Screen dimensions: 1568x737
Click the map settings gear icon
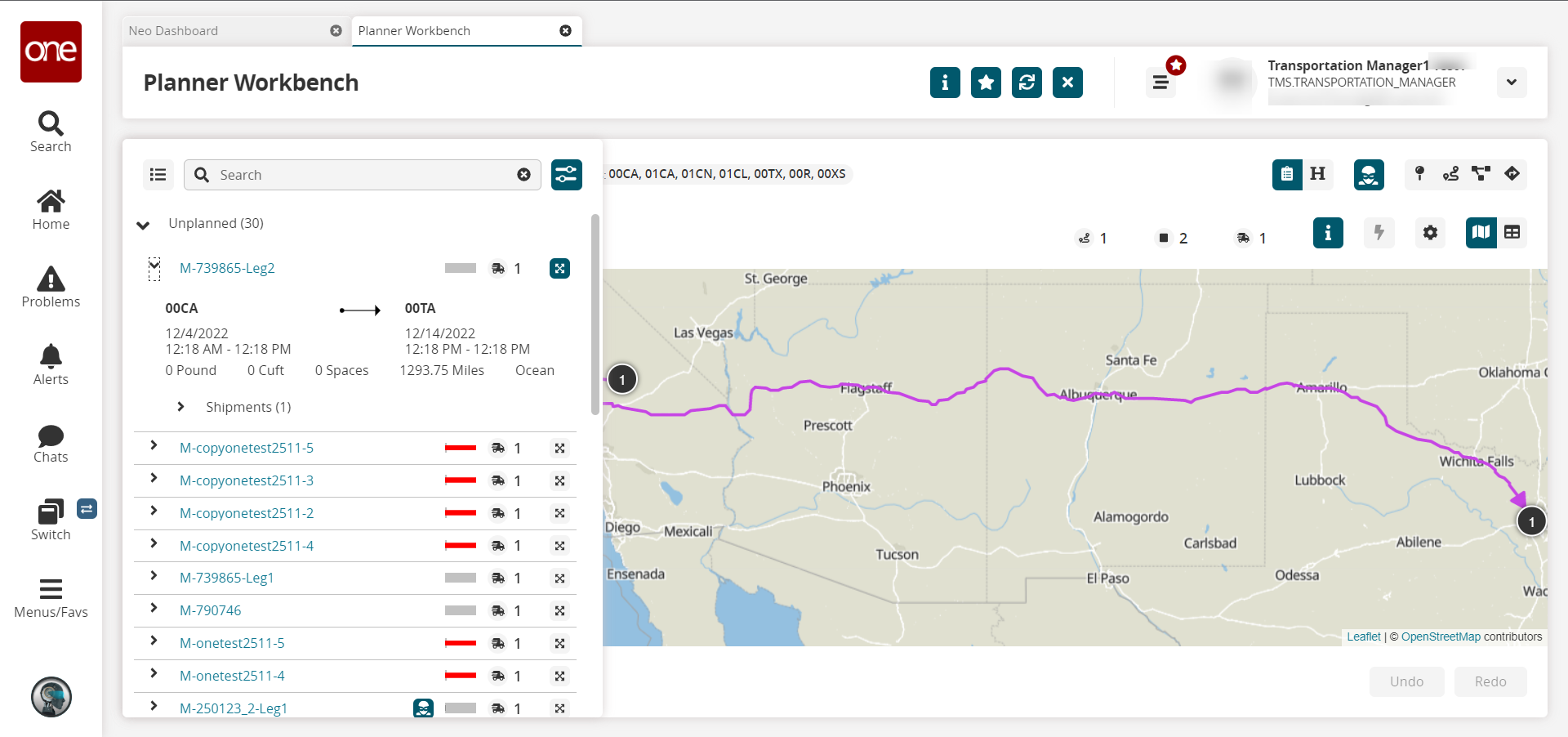tap(1430, 233)
